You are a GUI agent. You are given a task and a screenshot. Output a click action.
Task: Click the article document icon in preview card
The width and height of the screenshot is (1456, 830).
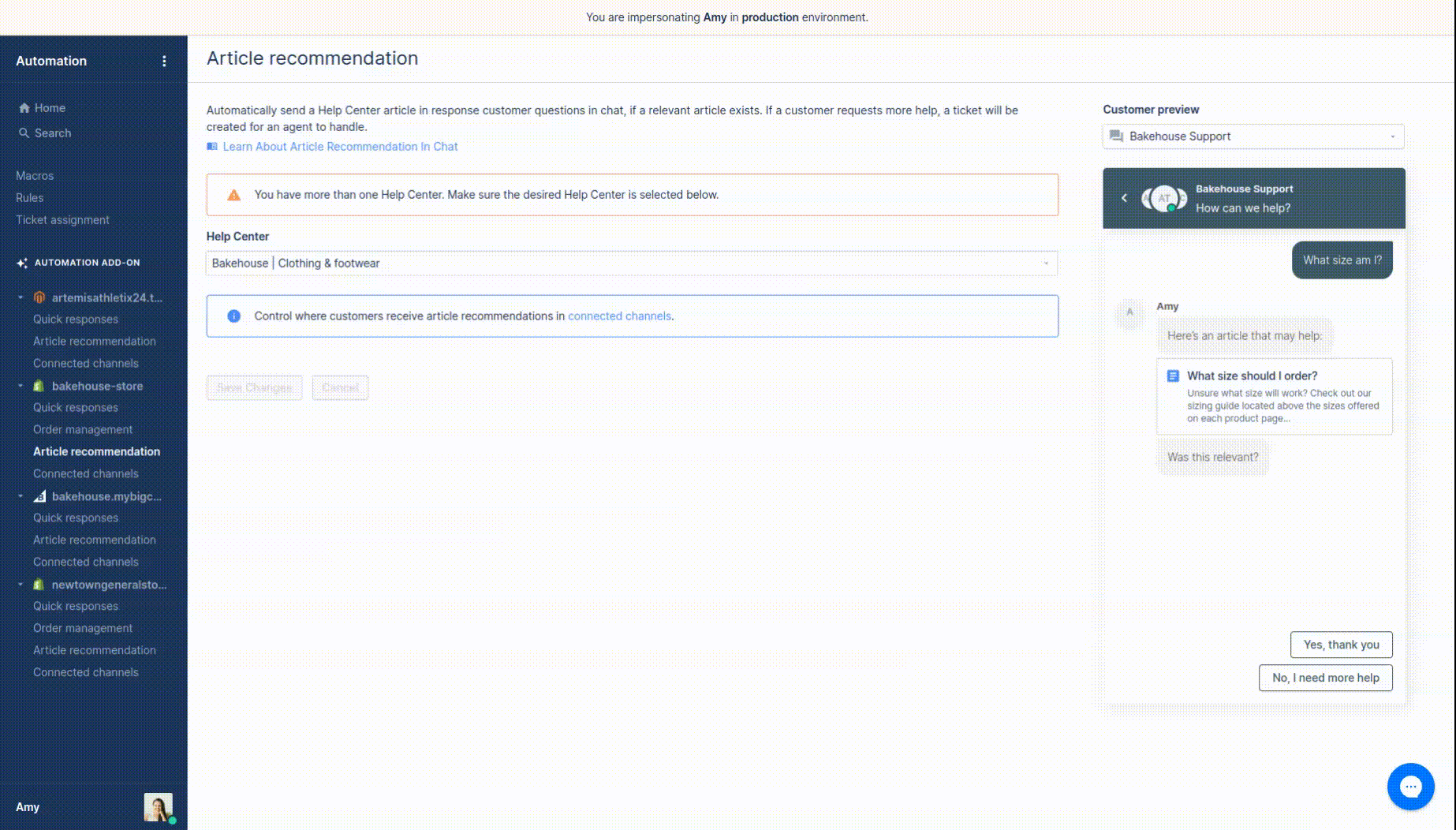(x=1173, y=376)
